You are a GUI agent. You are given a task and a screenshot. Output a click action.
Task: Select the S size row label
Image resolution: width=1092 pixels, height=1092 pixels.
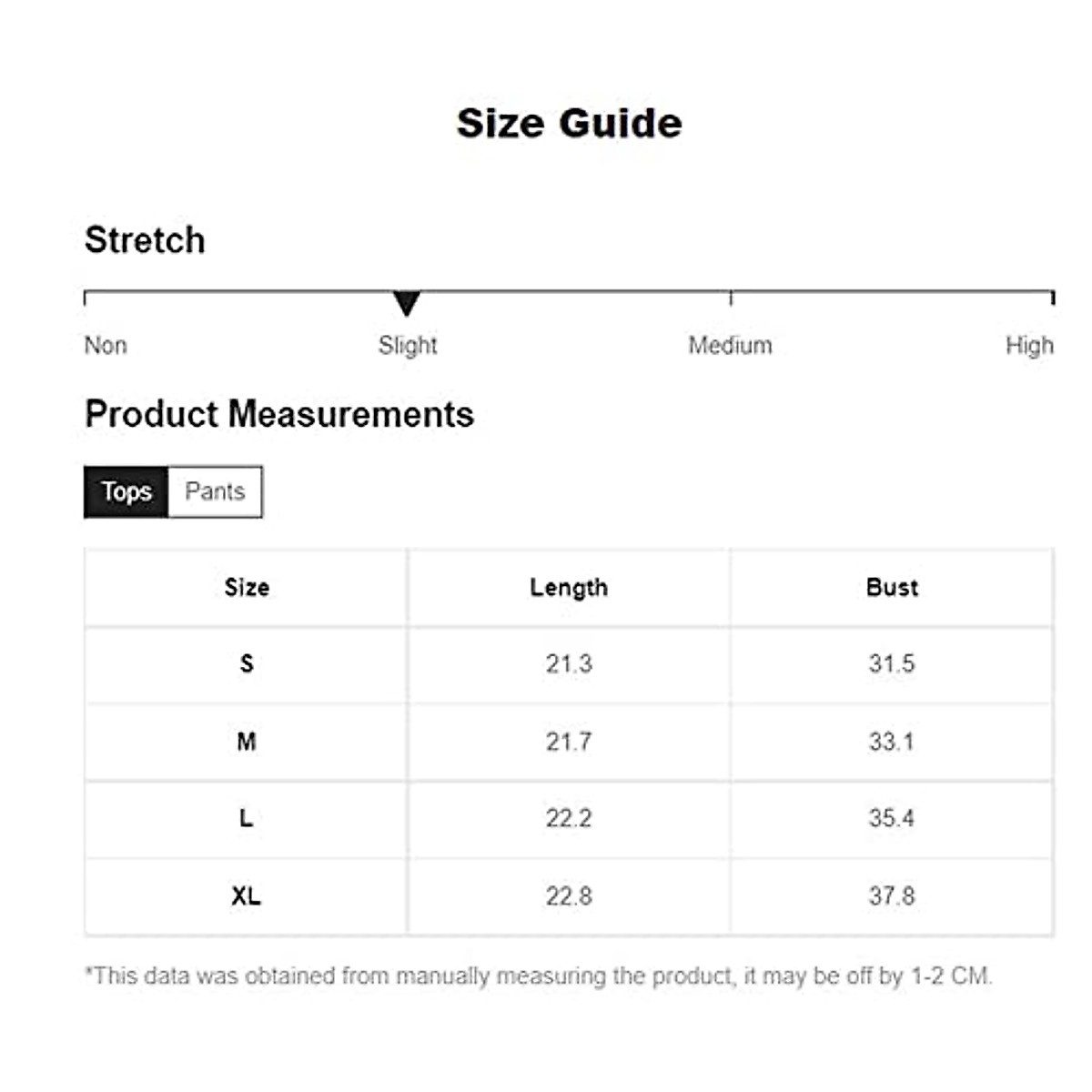point(247,664)
